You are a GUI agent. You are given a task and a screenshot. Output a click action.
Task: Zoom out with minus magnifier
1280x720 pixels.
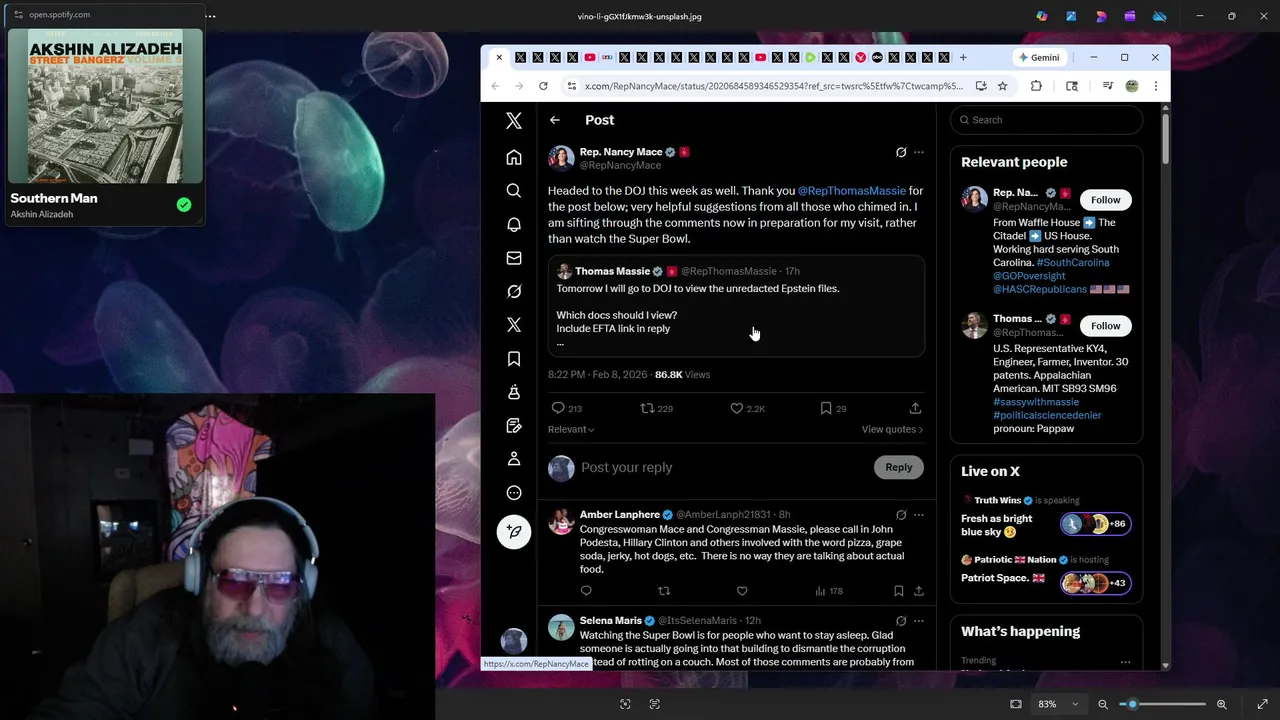coord(1103,704)
